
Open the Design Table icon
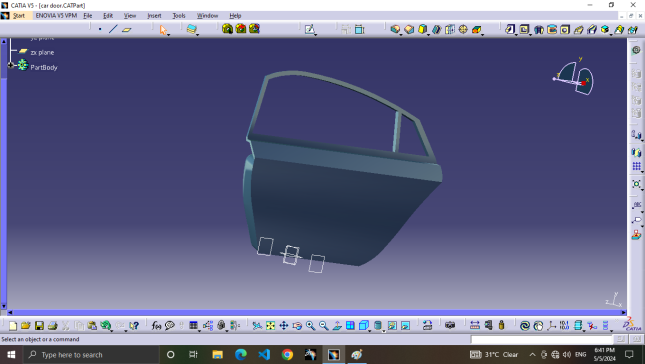pyautogui.click(x=193, y=325)
